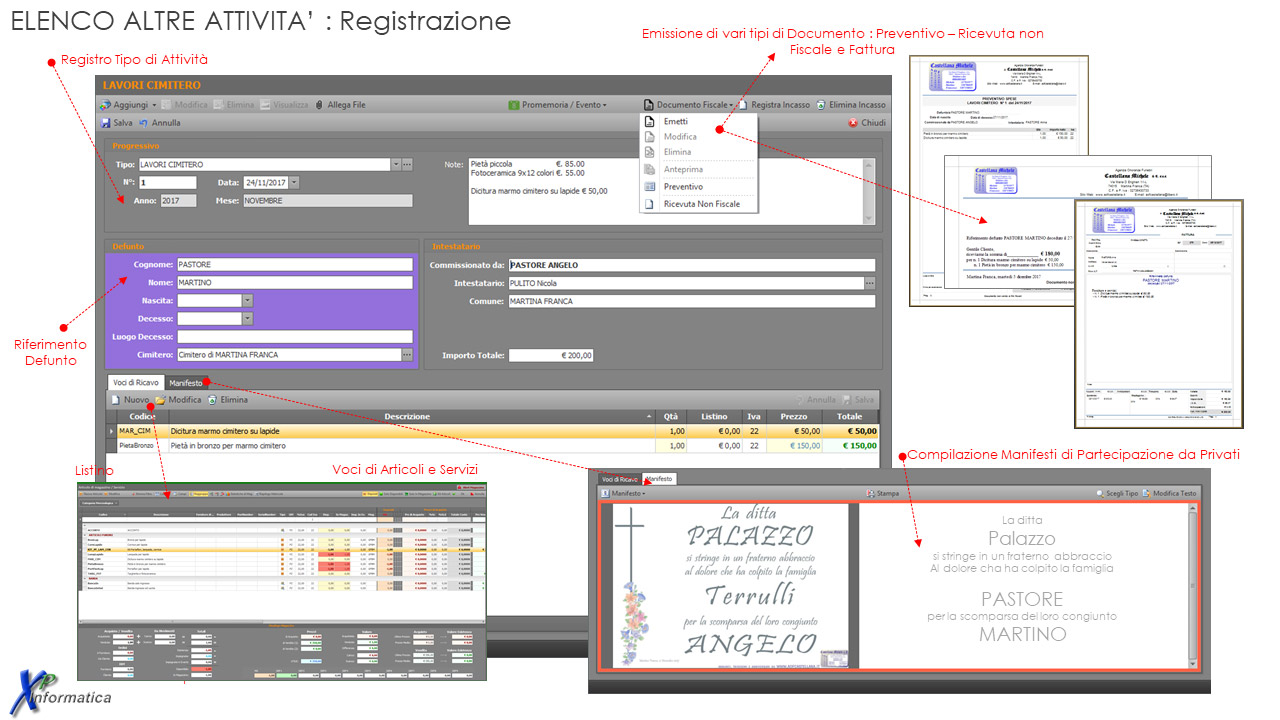Click the Preventivo Spese document thumbnail

click(998, 180)
